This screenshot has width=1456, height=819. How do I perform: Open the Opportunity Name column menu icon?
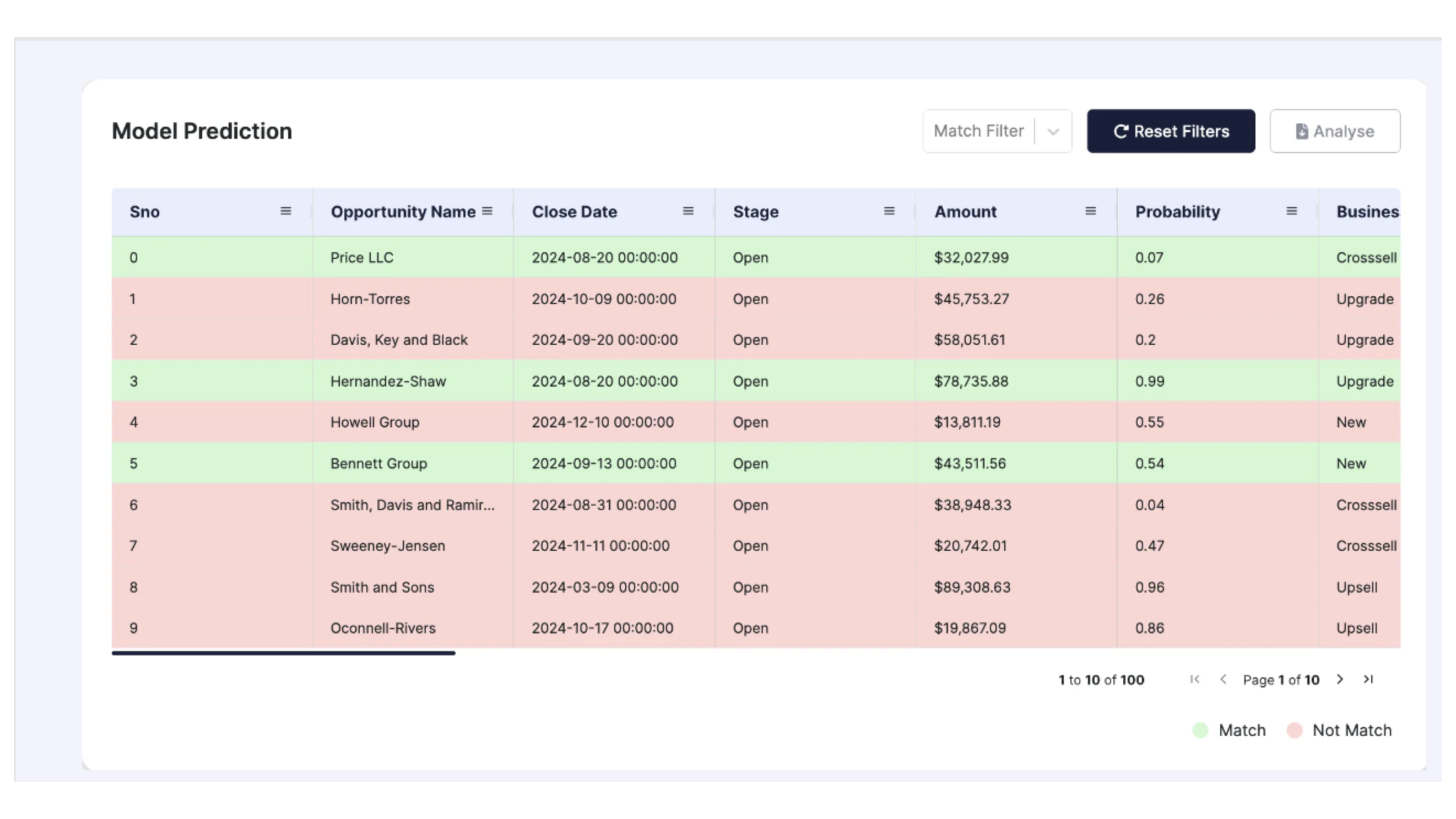[486, 211]
